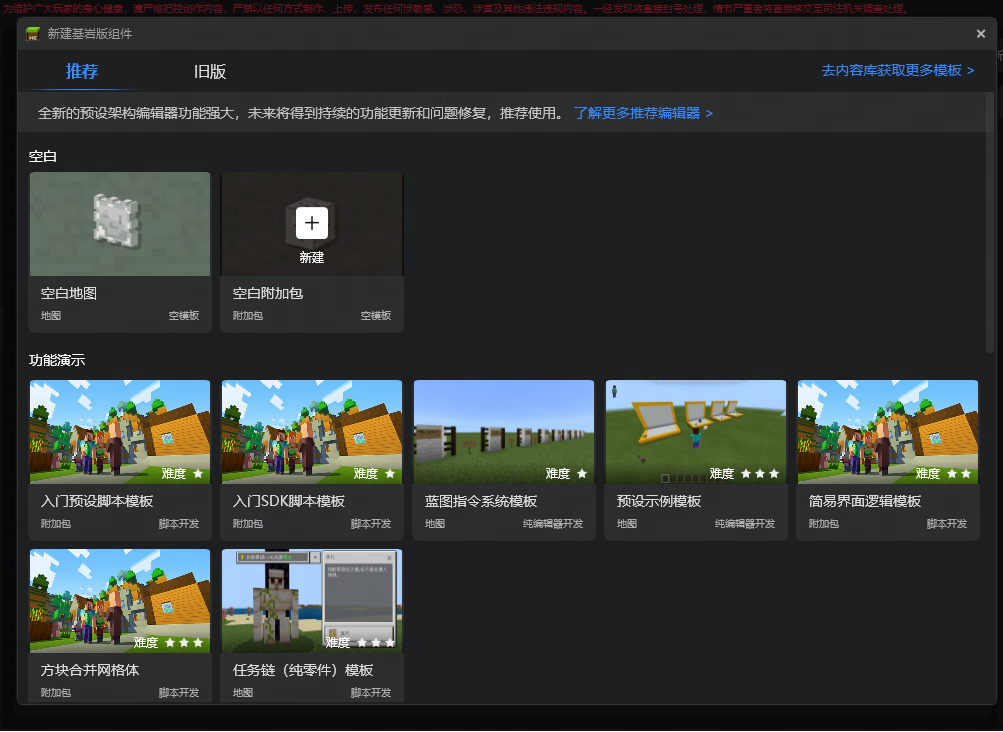The height and width of the screenshot is (732, 1003).
Task: Click 脚本开发 label under 入门预设脚本模板
Action: 179,523
